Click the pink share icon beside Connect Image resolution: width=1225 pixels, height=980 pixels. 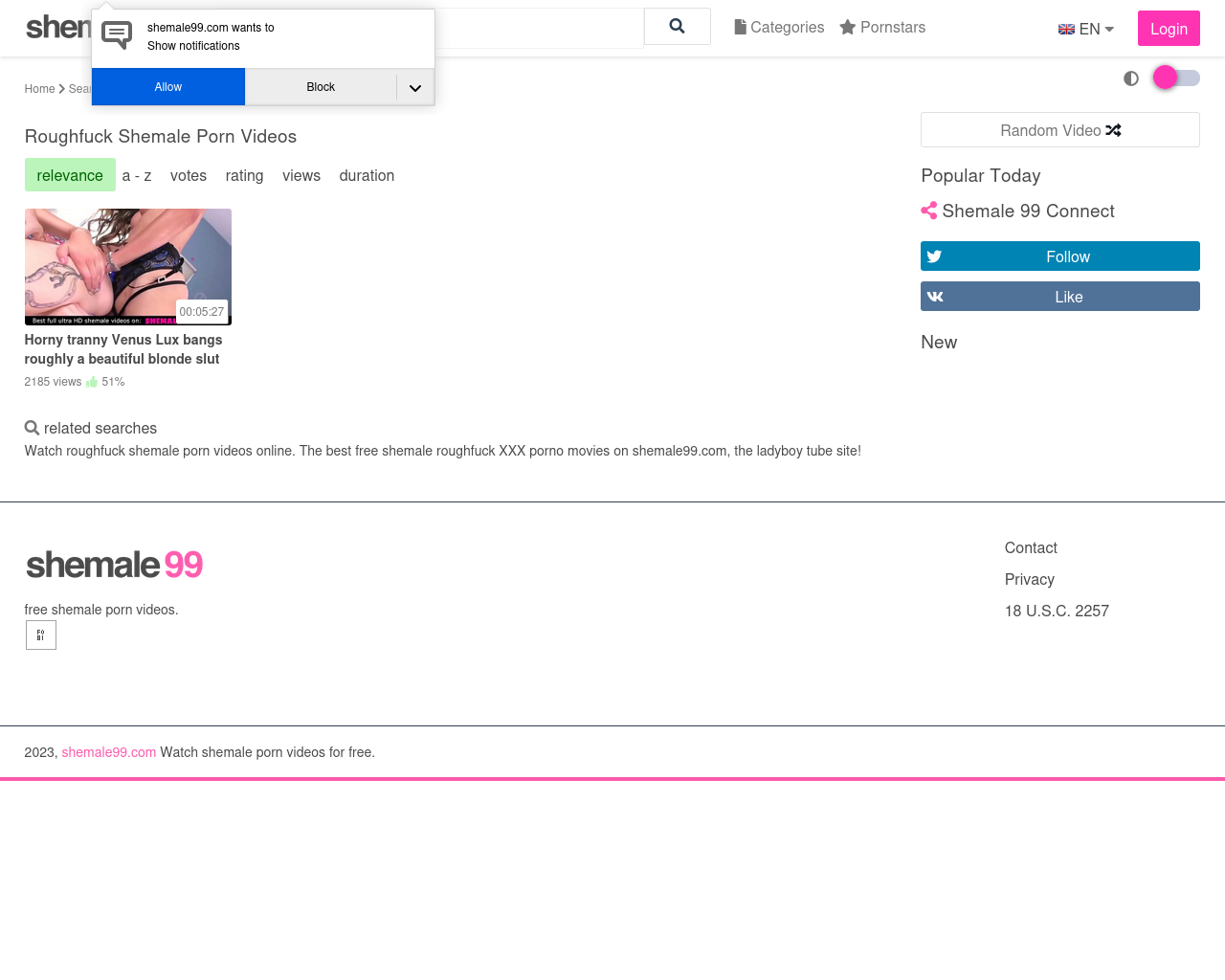pos(928,211)
